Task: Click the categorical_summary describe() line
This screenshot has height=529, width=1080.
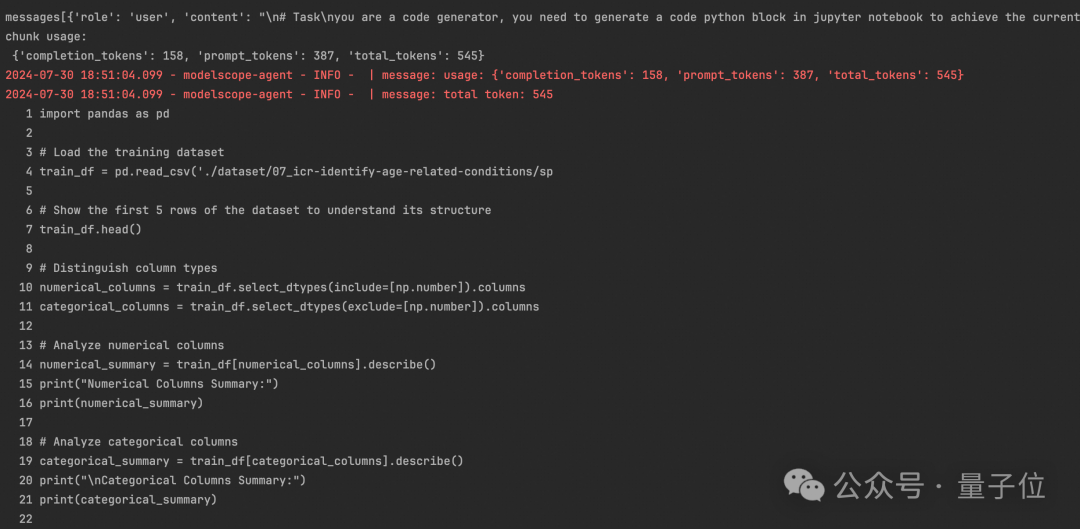Action: (251, 461)
